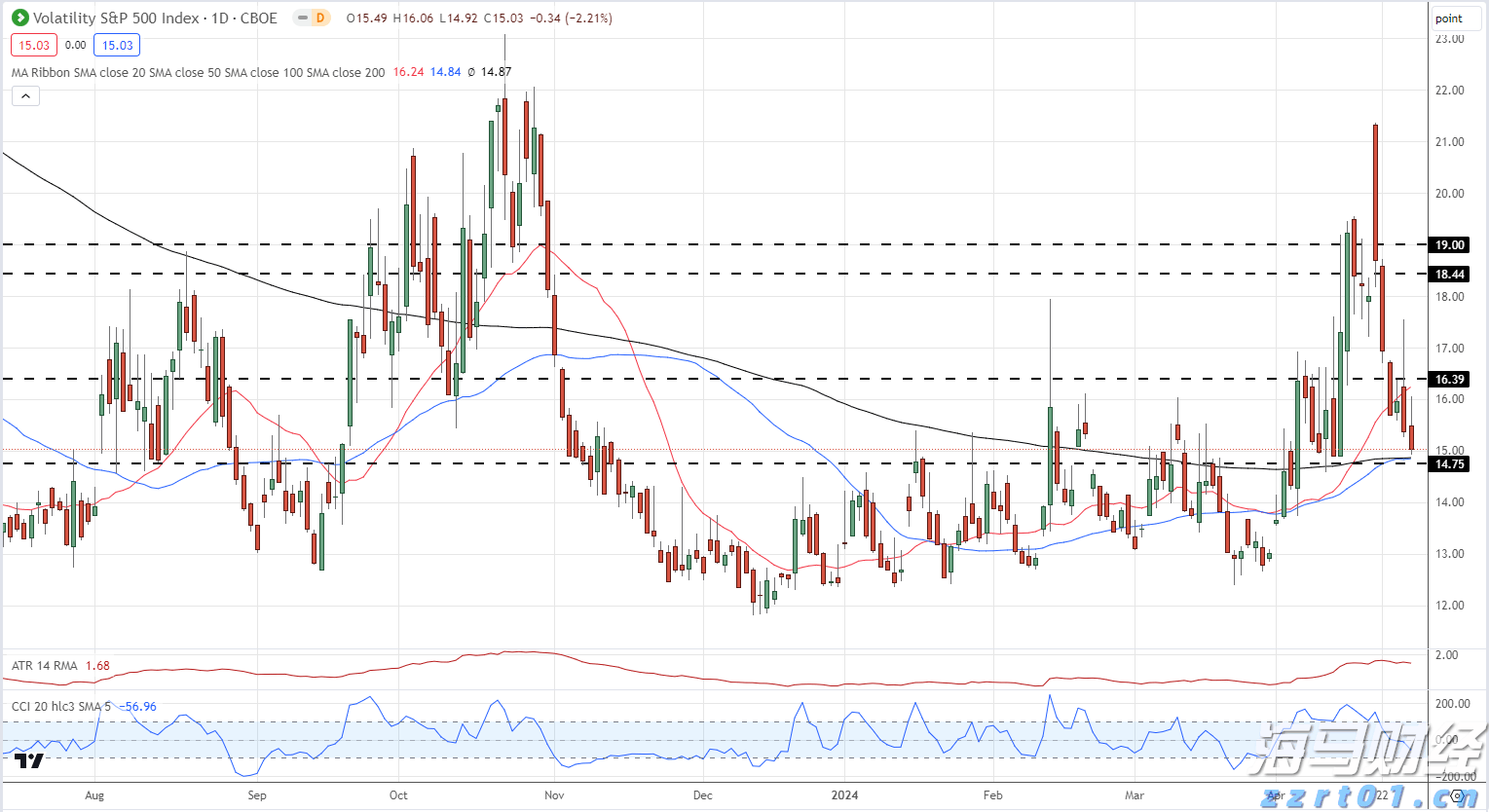Select the ATR 14 RMA indicator label
This screenshot has width=1489, height=812.
[x=45, y=666]
